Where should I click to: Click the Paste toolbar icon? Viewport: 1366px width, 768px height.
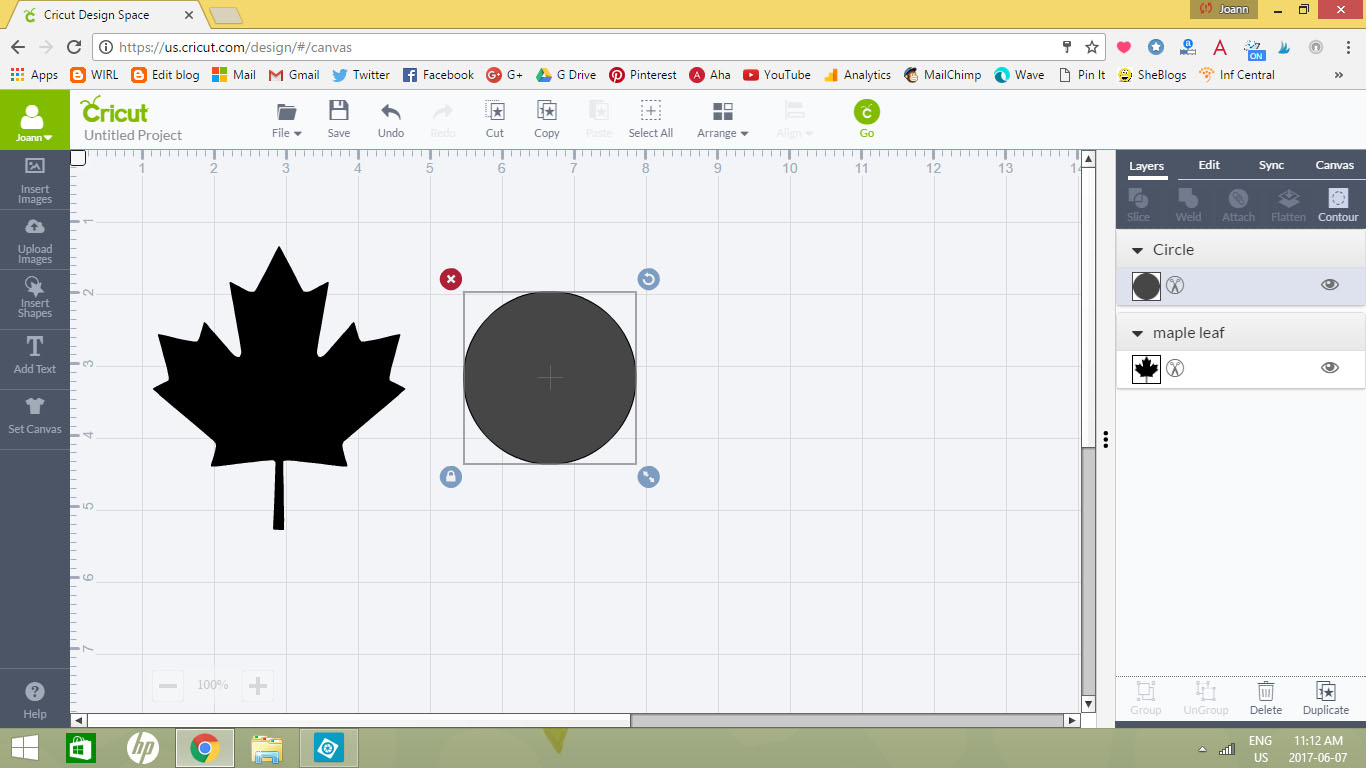[x=599, y=119]
